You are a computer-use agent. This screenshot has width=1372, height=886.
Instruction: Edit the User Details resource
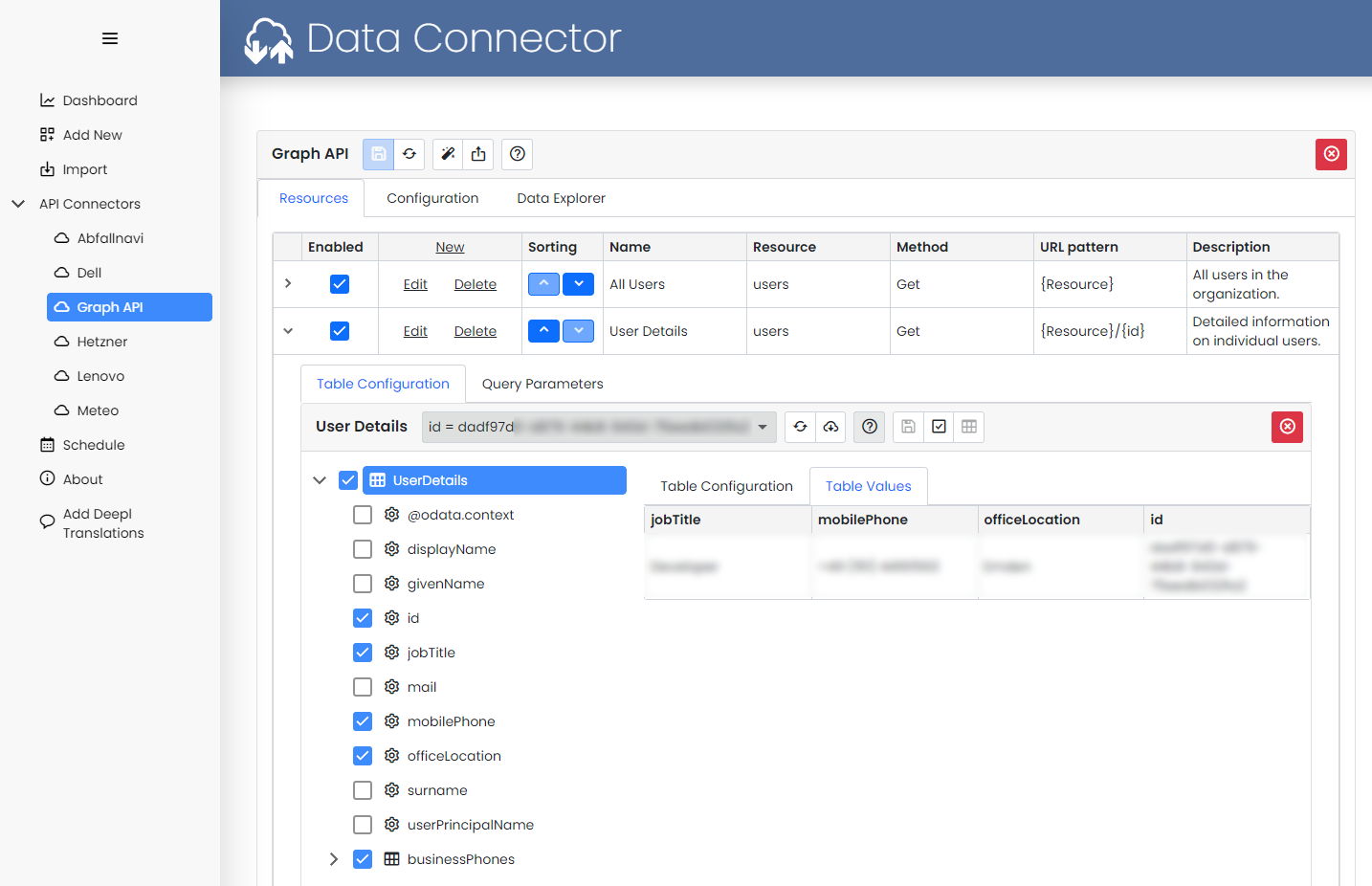415,331
